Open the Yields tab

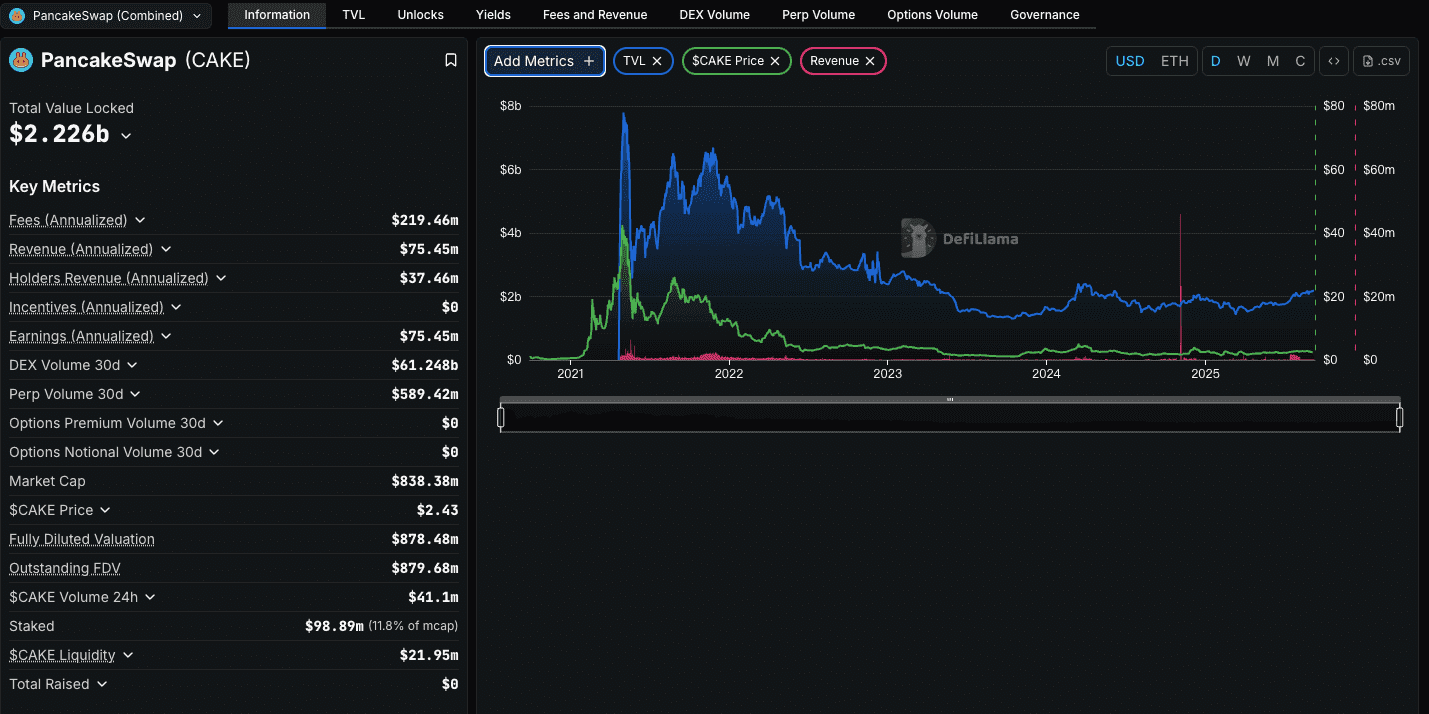[x=493, y=15]
